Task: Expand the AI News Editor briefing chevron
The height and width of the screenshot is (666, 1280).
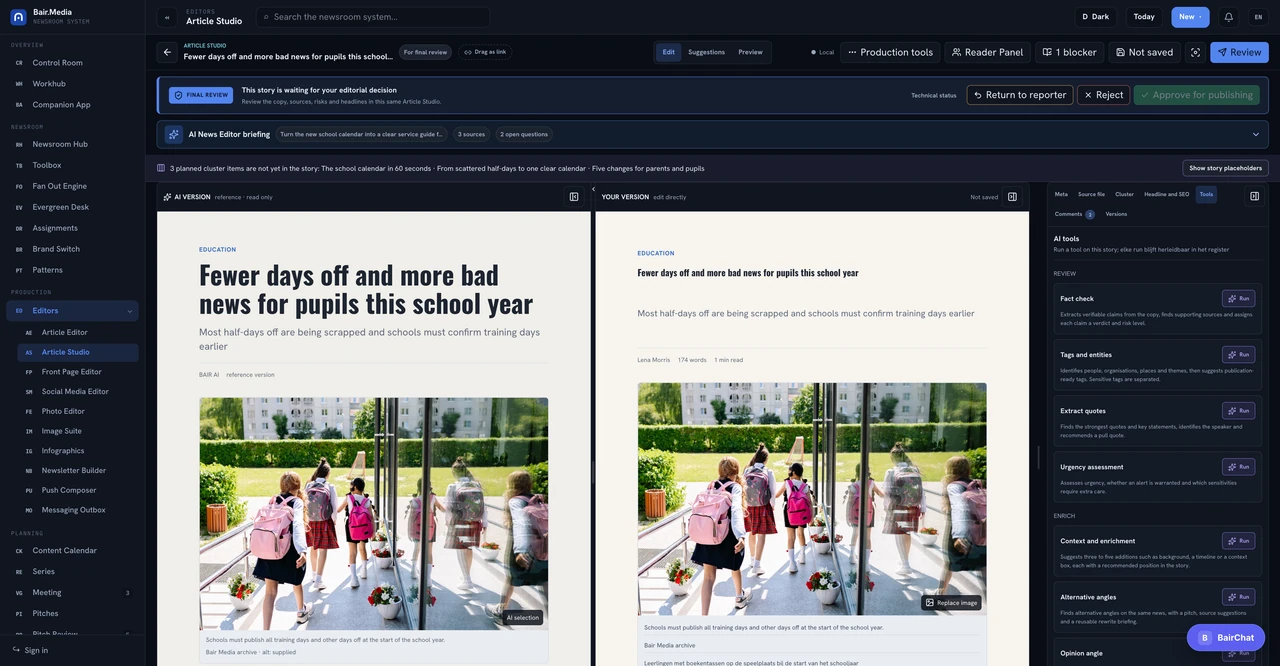Action: 1256,134
